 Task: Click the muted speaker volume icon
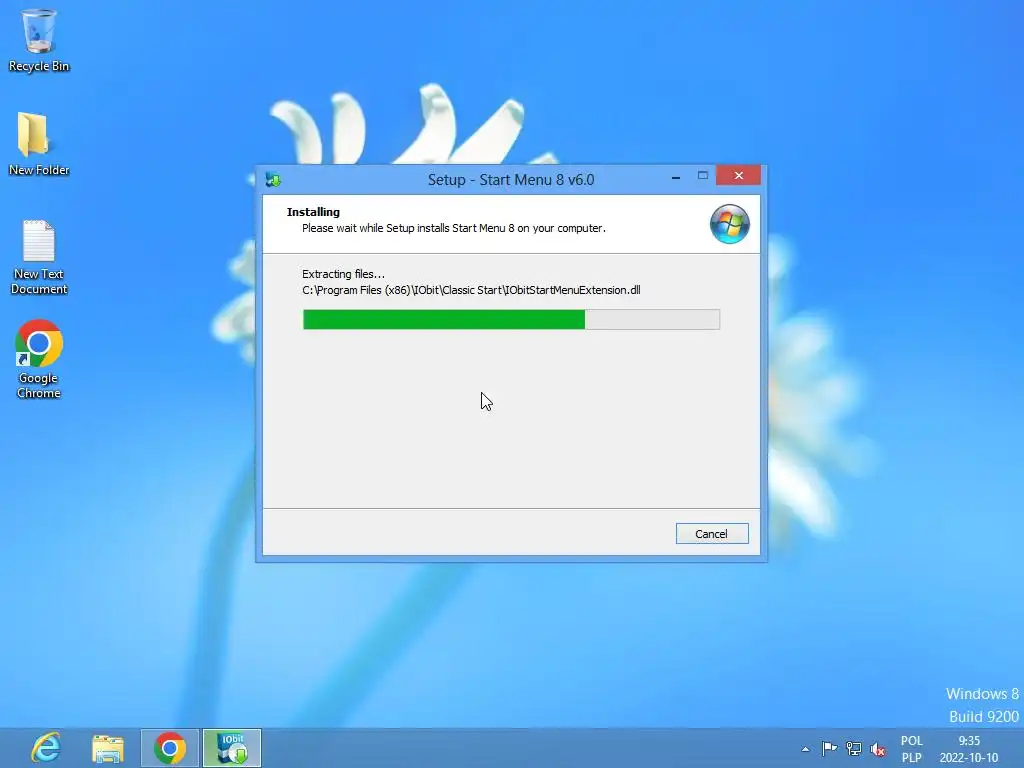(x=878, y=749)
